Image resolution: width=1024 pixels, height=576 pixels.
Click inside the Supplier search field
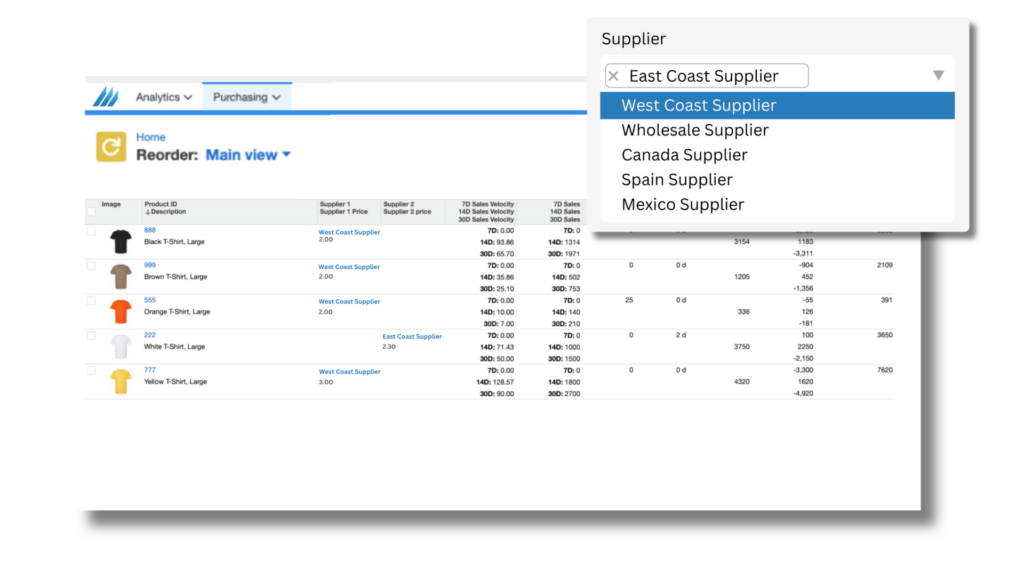pos(710,75)
